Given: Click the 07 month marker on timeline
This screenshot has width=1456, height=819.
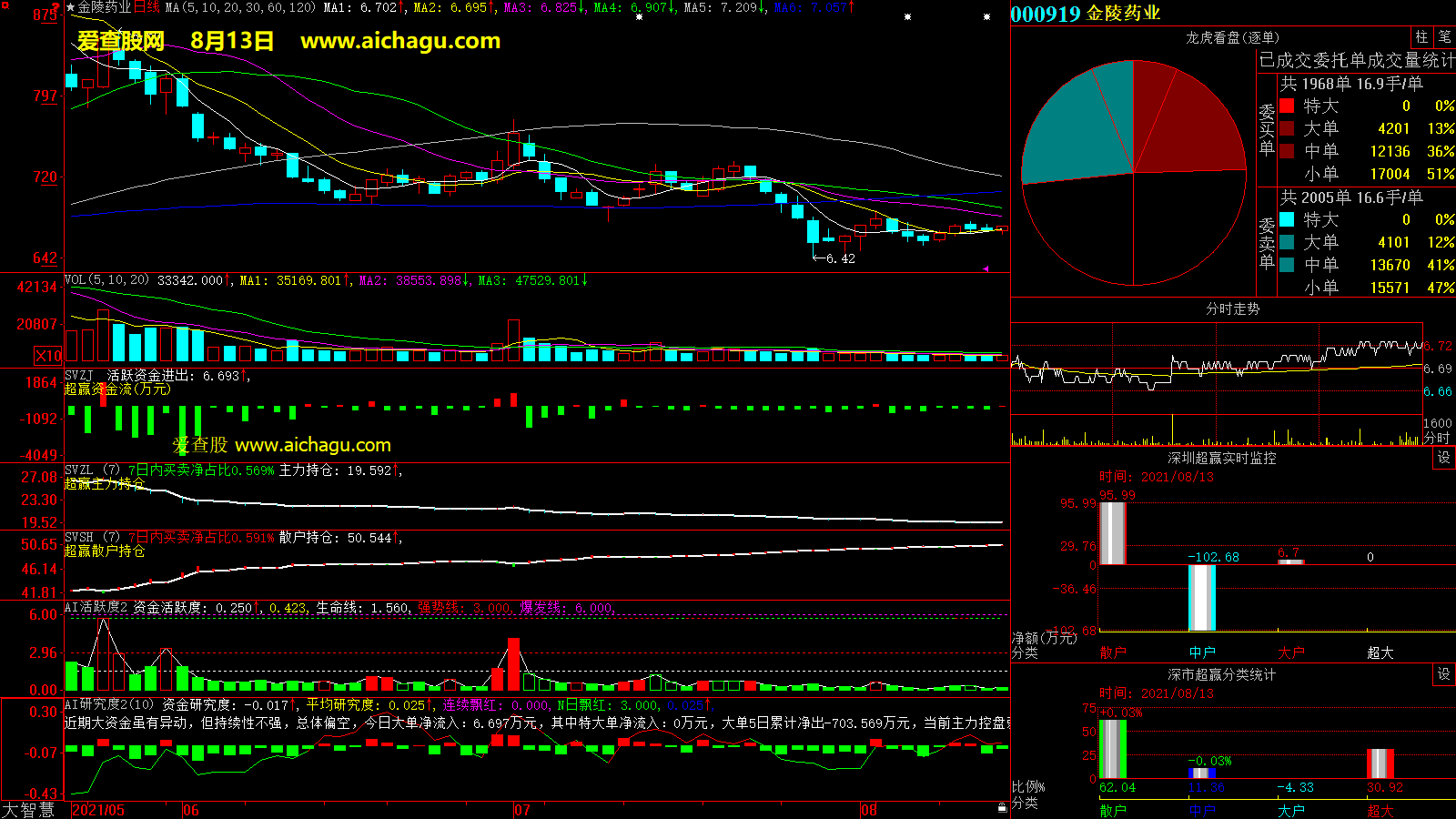Looking at the screenshot, I should coord(521,810).
